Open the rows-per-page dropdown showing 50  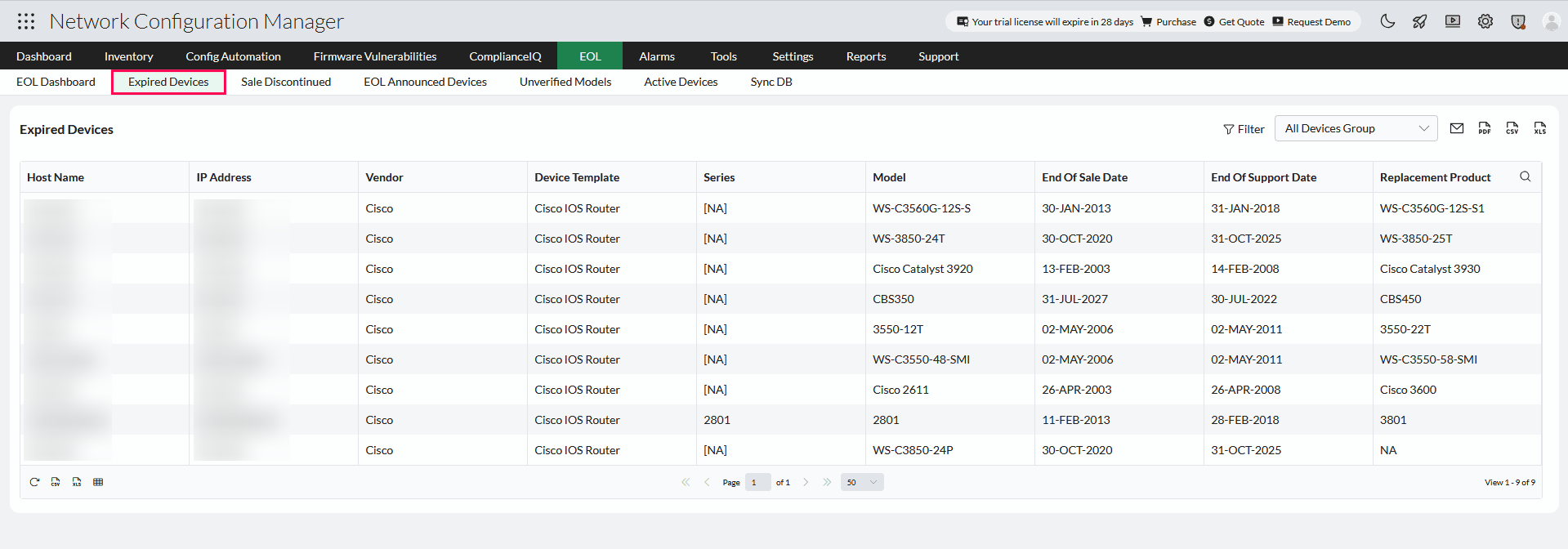pyautogui.click(x=862, y=482)
